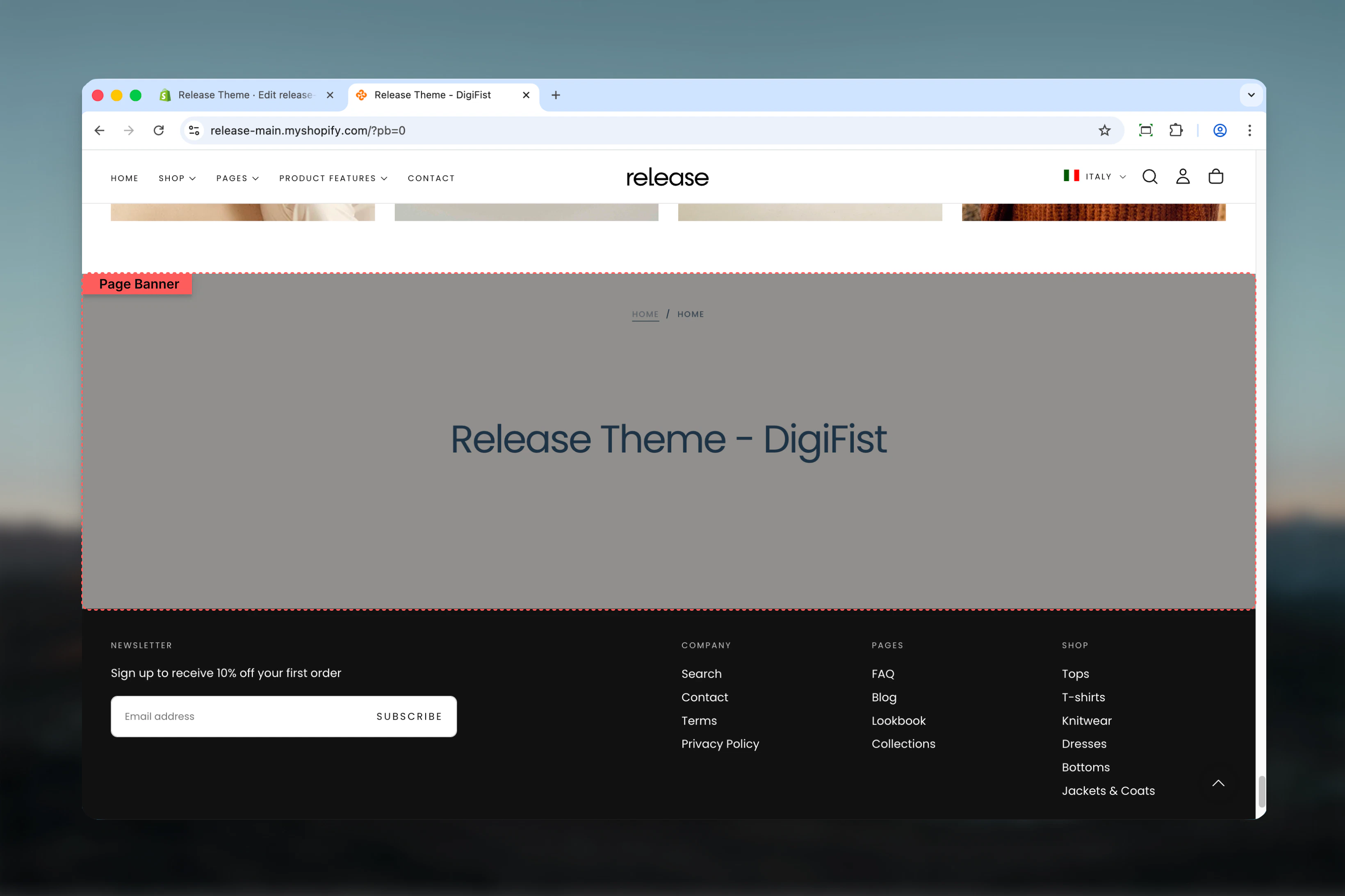Open the Privacy Policy footer link
The width and height of the screenshot is (1345, 896).
pos(720,744)
